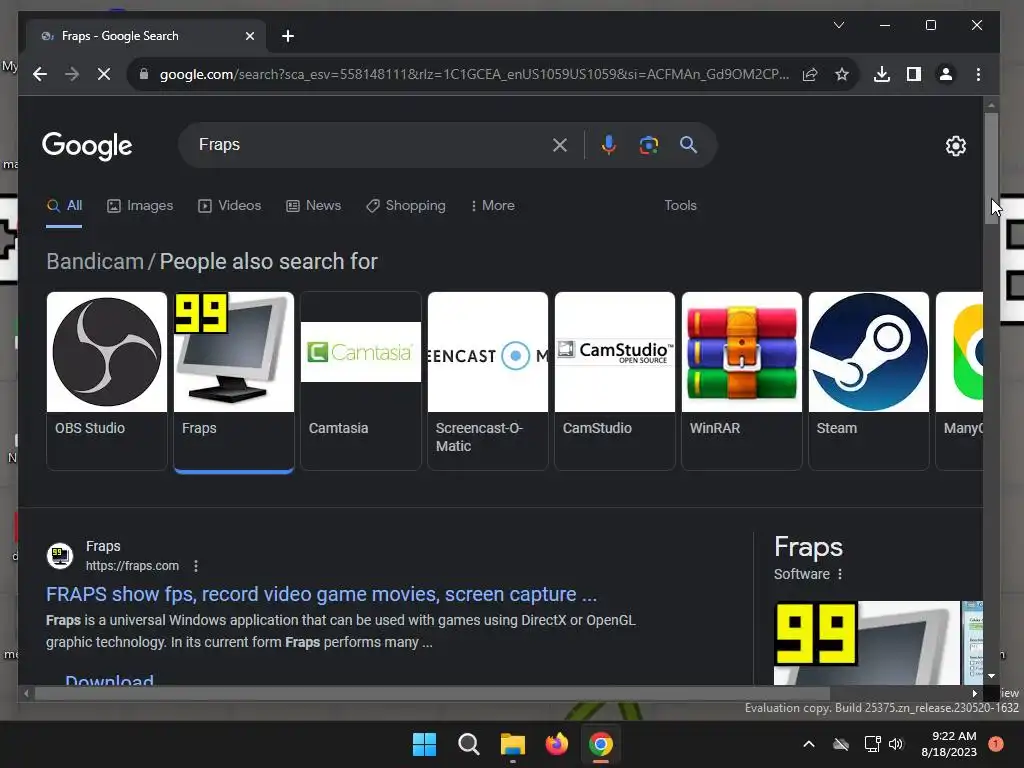The image size is (1024, 768).
Task: Click the Chrome taskbar icon
Action: (601, 744)
